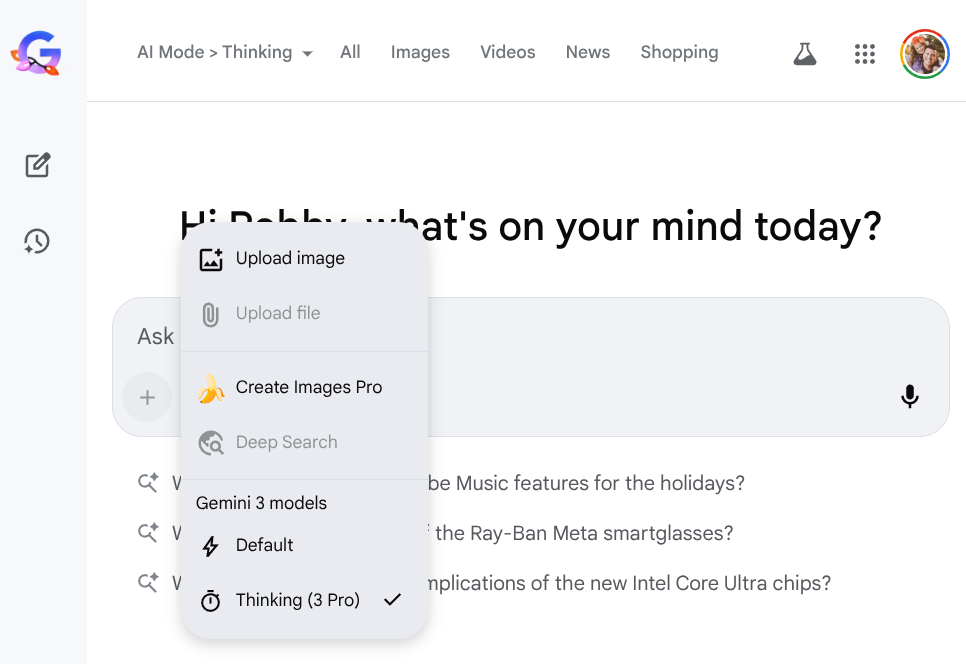Start a new chat with the compose icon
The height and width of the screenshot is (664, 966).
pos(38,165)
